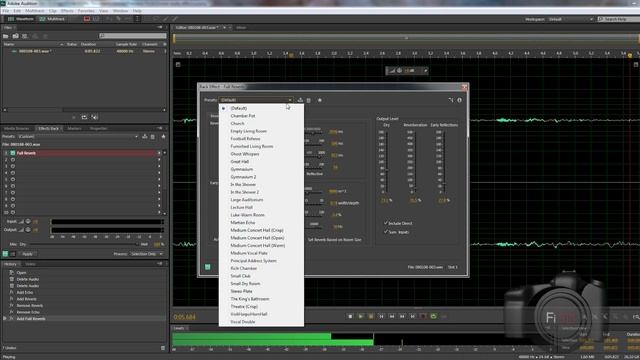
Task: Open History panel options menu
Action: pos(160,264)
